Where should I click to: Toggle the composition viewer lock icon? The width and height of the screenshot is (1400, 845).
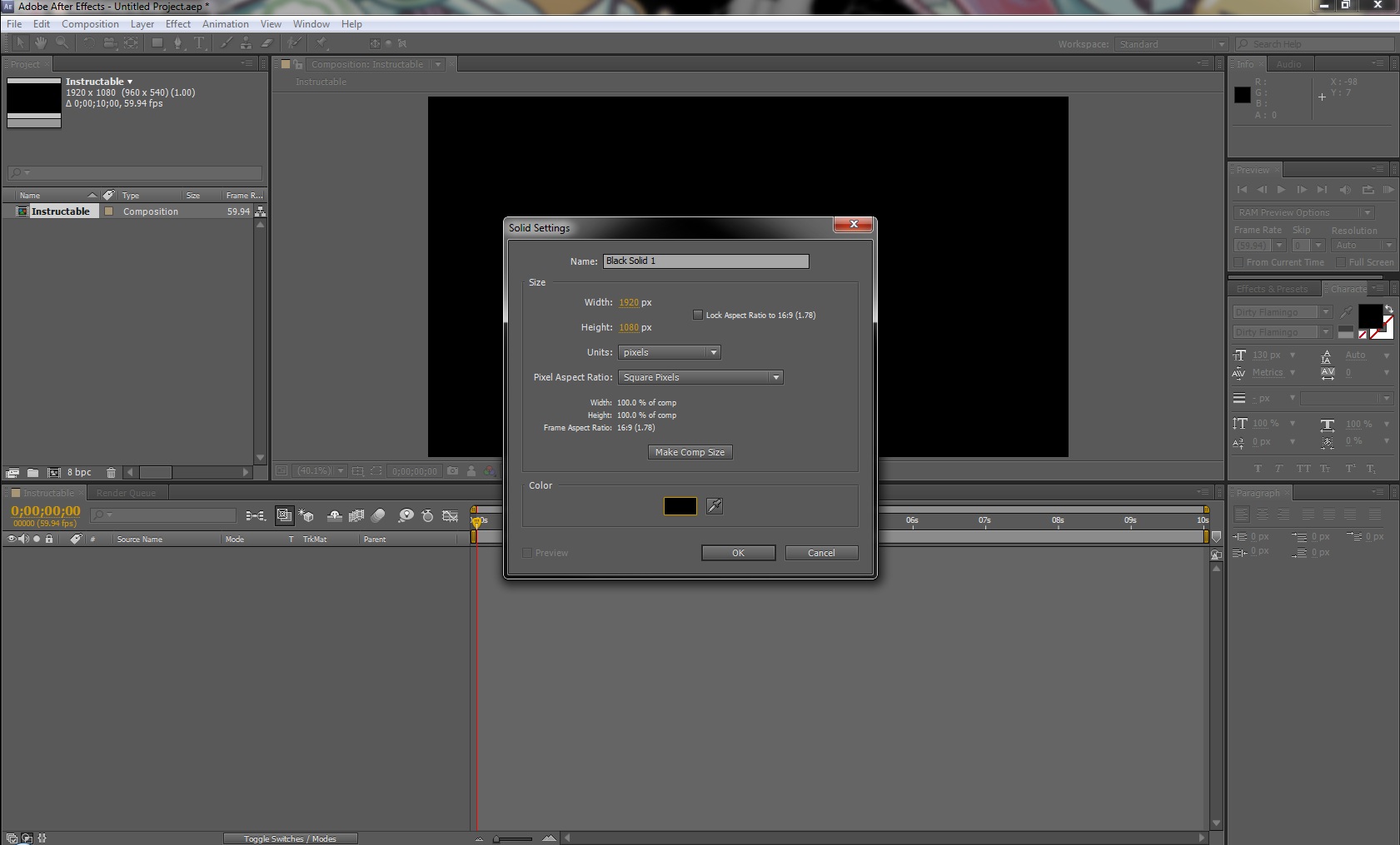(297, 64)
